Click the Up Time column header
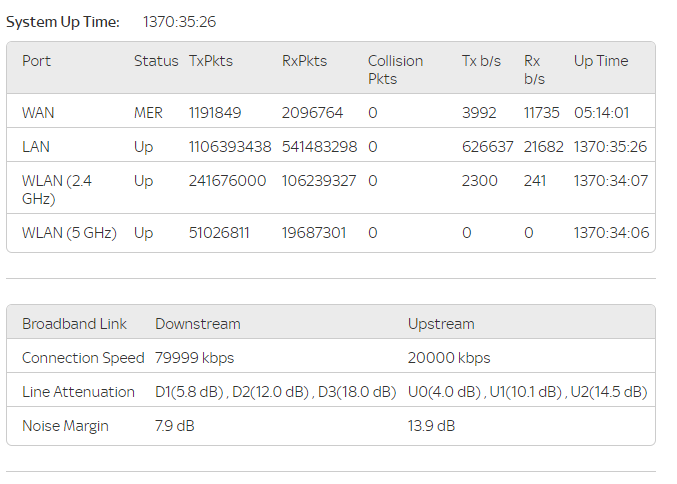Viewport: 677px width, 484px height. tap(601, 61)
